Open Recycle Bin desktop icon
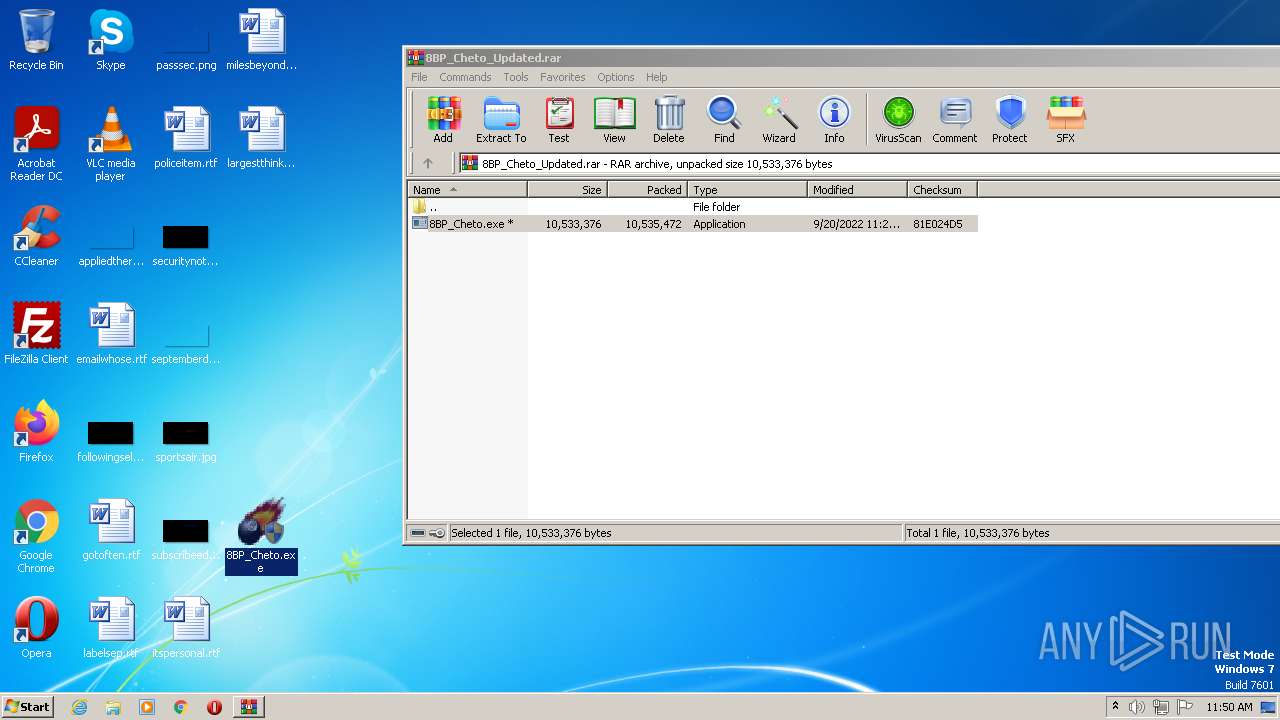The image size is (1280, 720). [36, 40]
